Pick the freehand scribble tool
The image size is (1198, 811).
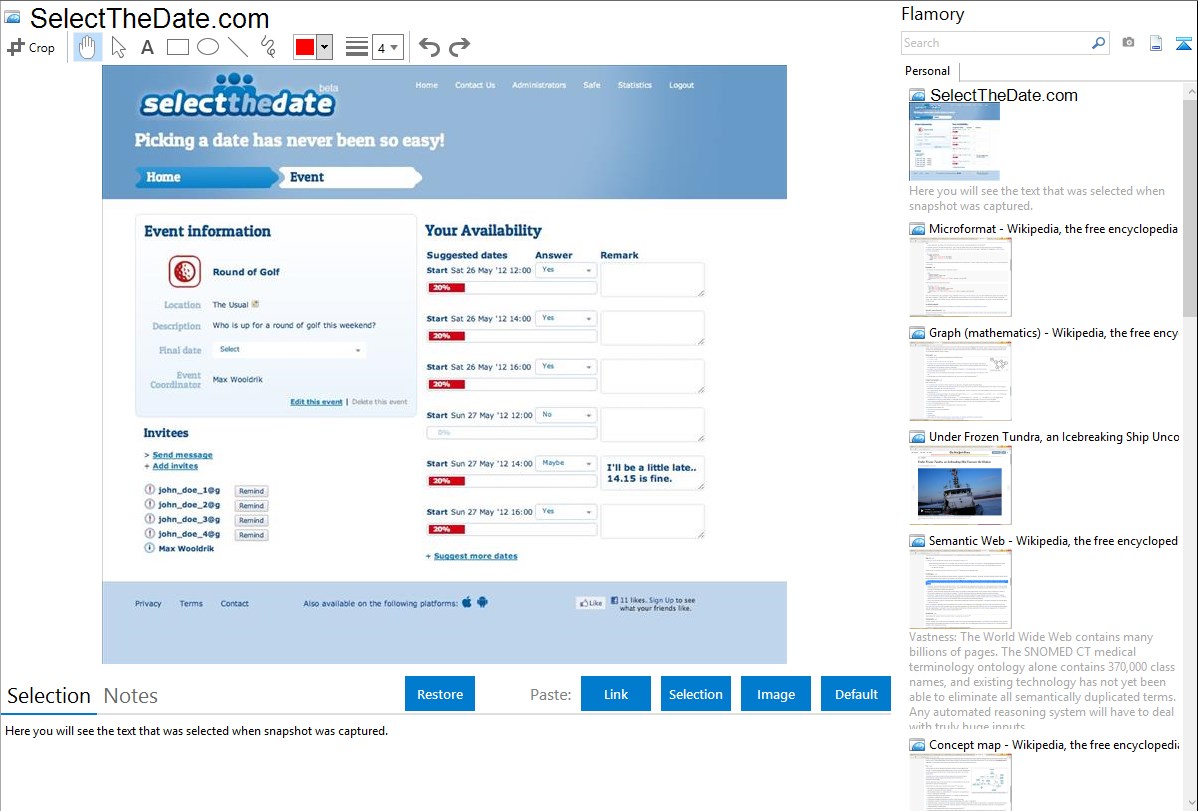point(268,47)
